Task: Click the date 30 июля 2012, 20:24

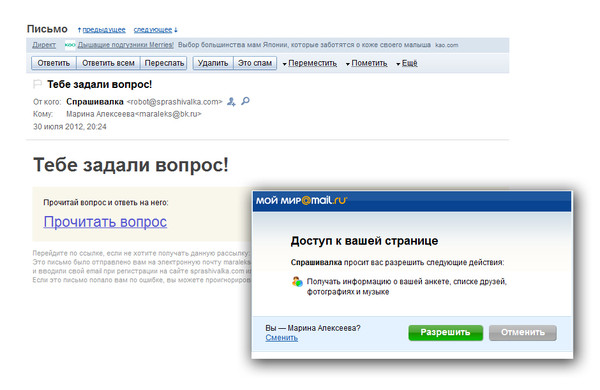Action: click(70, 127)
